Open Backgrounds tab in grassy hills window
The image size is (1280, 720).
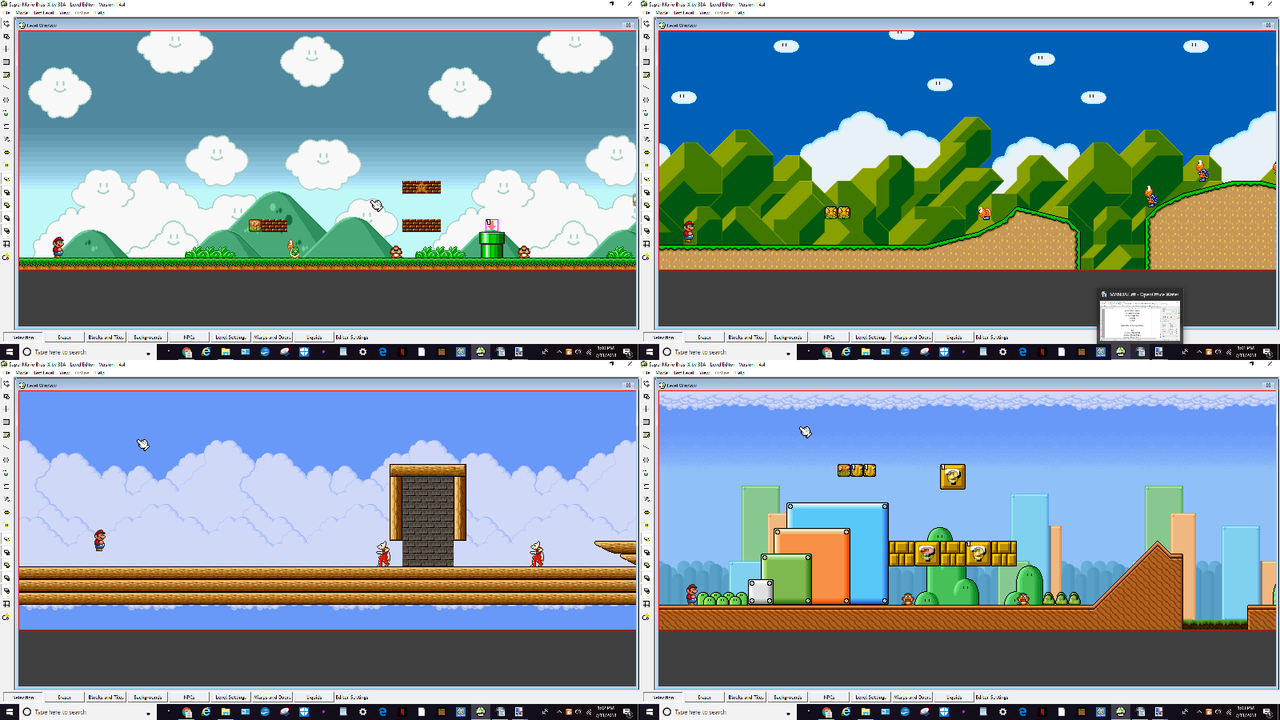coord(147,337)
